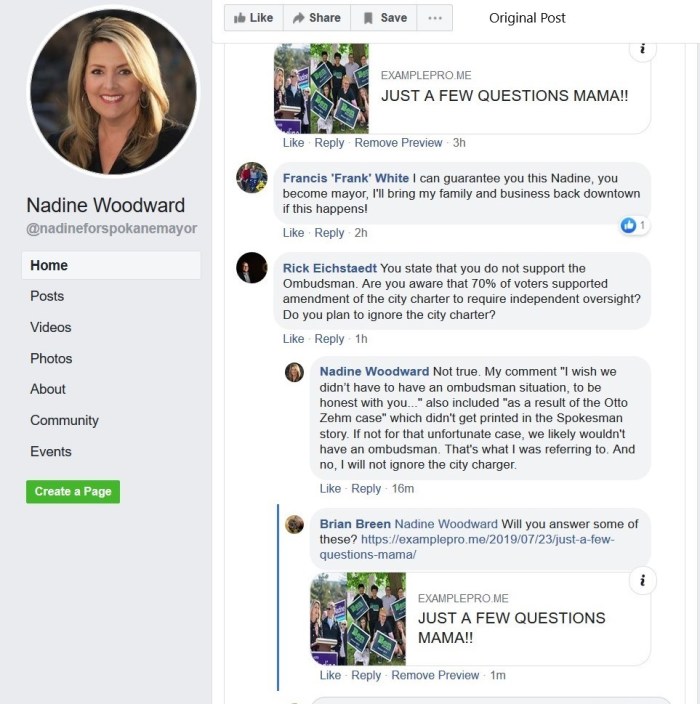
Task: Share the post using the Share arrow button
Action: pyautogui.click(x=317, y=18)
